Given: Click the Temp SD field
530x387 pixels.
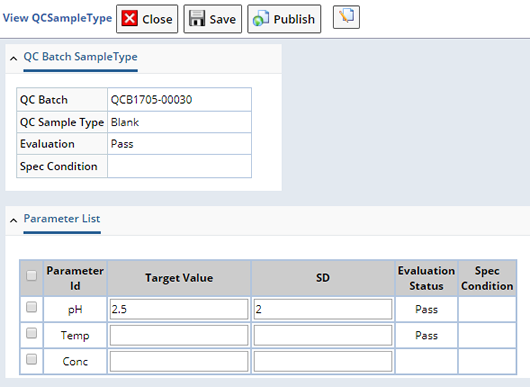Looking at the screenshot, I should pos(323,335).
